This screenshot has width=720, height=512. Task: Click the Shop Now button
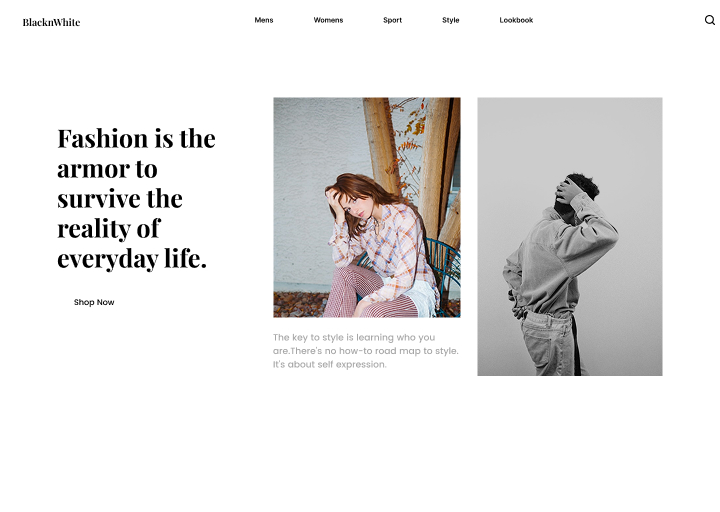coord(94,302)
